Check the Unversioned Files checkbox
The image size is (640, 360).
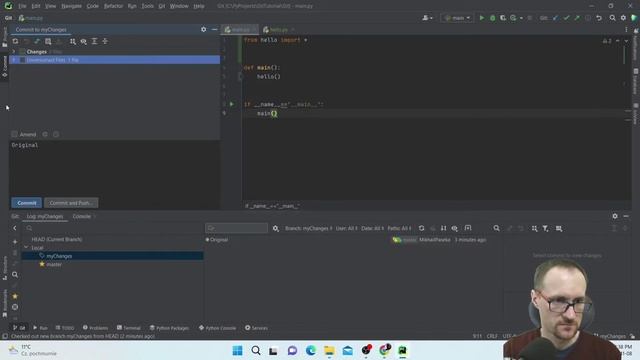coord(22,60)
